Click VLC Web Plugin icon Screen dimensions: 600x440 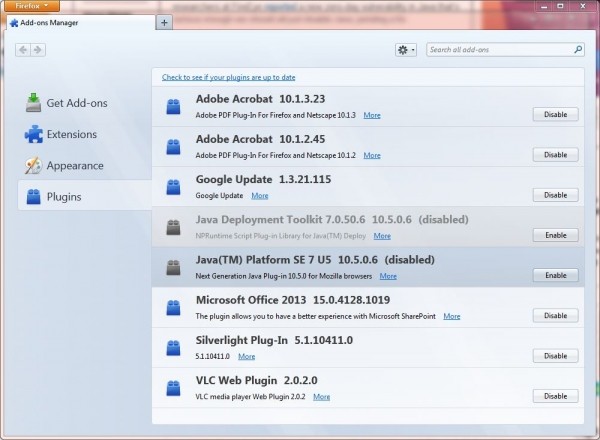click(173, 388)
